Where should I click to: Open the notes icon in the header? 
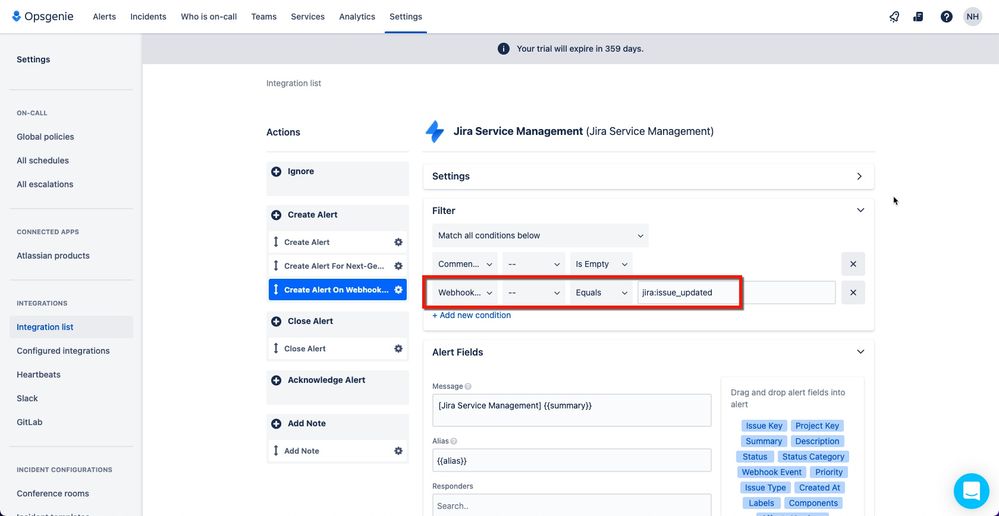(918, 17)
